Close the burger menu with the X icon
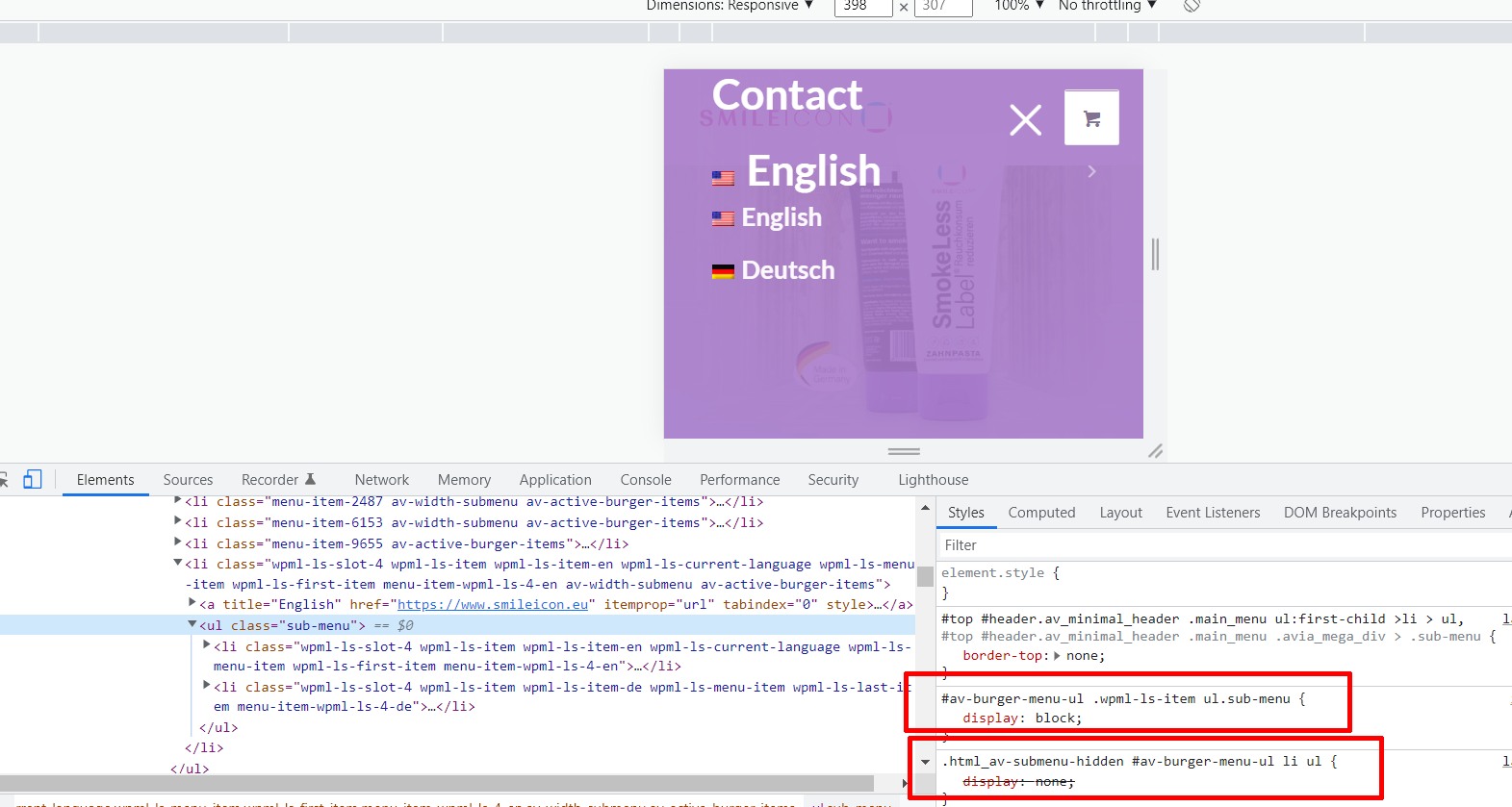Screen dimensions: 1512x807 tap(1025, 120)
